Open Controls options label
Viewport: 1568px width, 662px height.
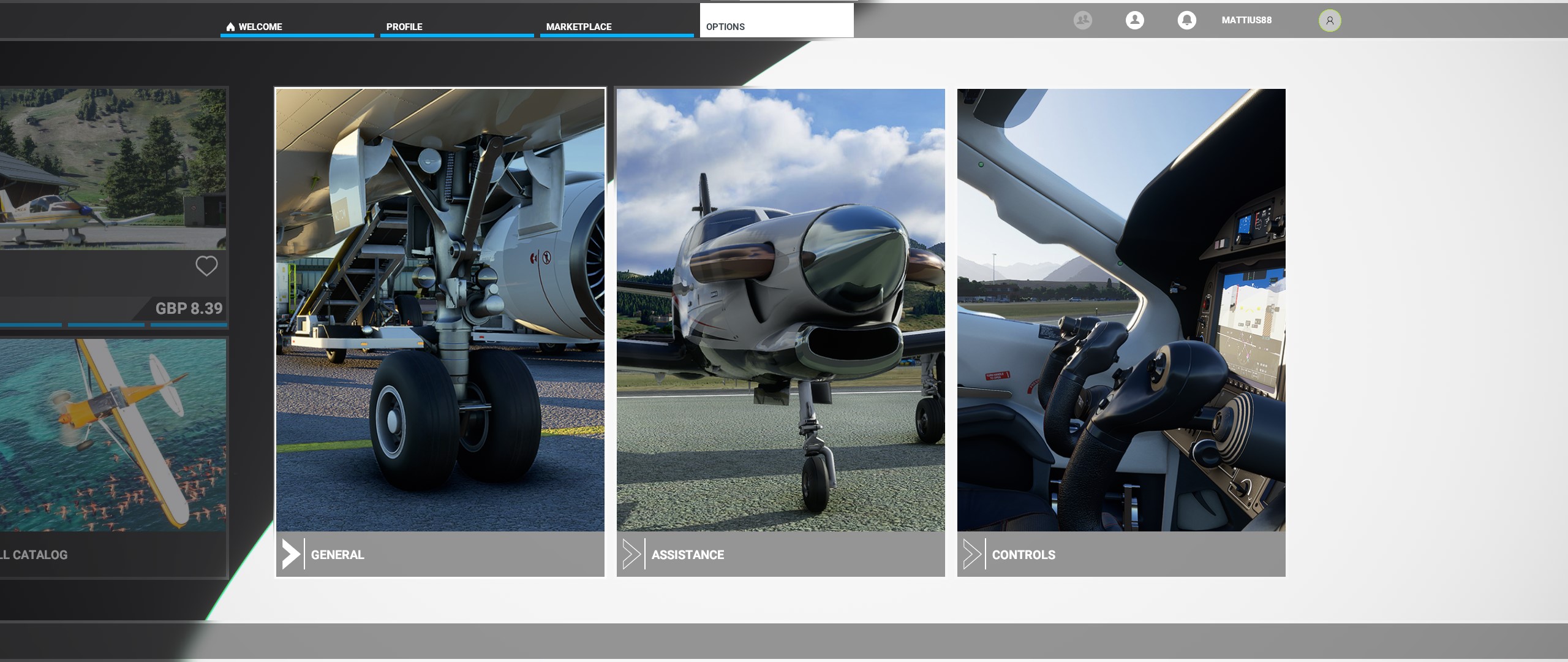1023,555
